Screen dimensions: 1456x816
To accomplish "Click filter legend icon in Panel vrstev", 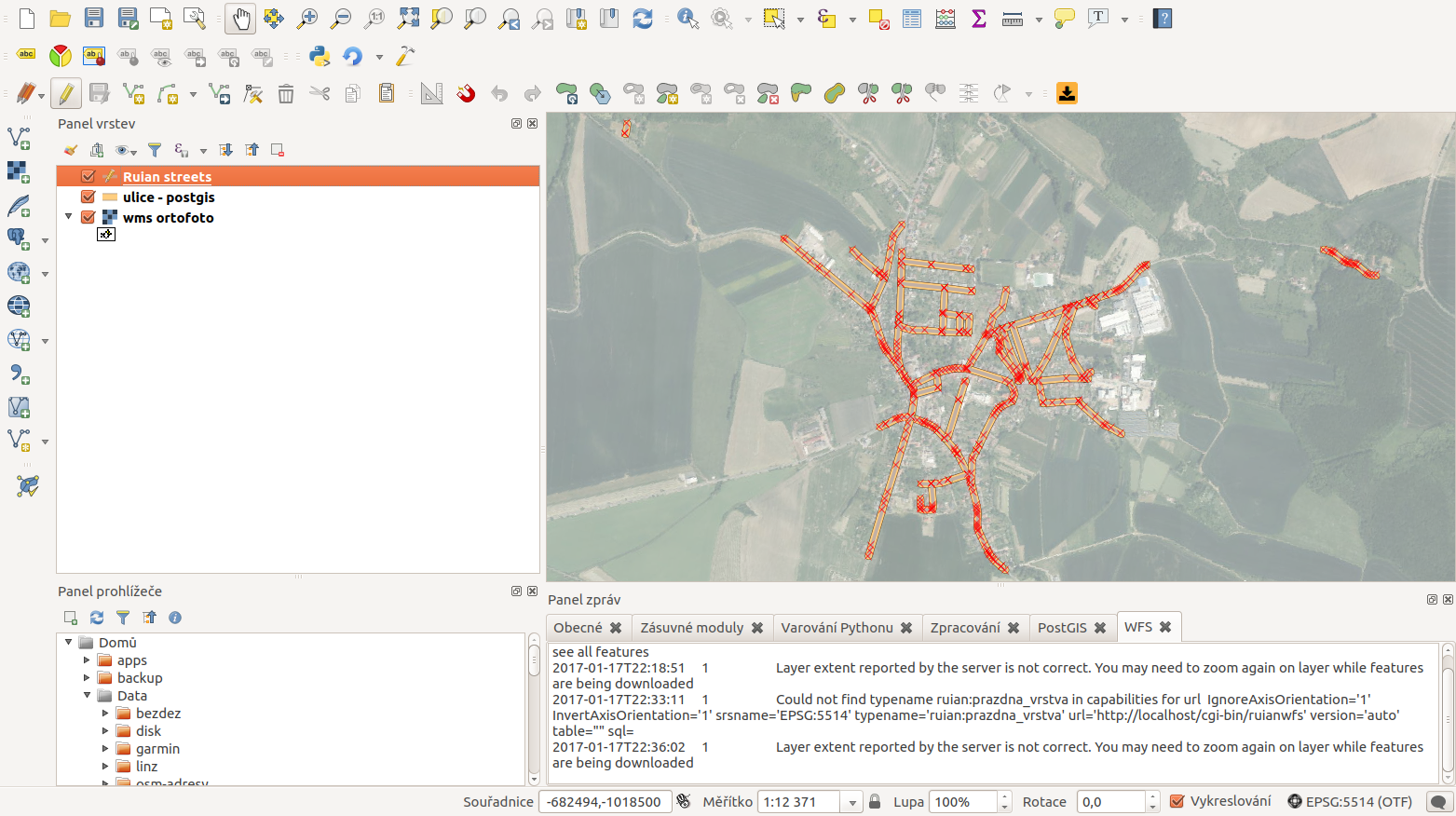I will [155, 150].
